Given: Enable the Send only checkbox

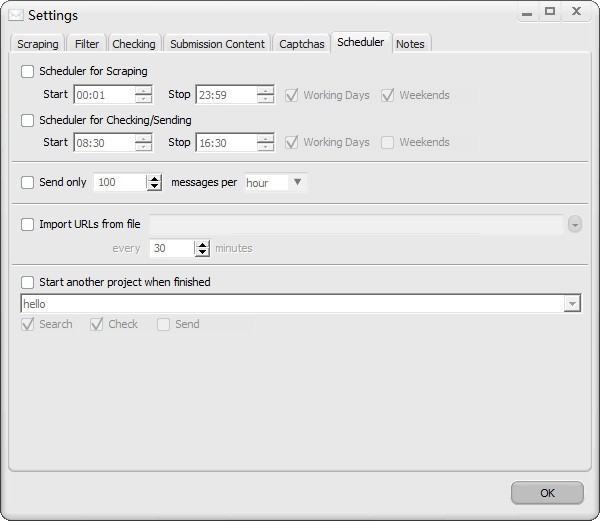Looking at the screenshot, I should pyautogui.click(x=27, y=182).
